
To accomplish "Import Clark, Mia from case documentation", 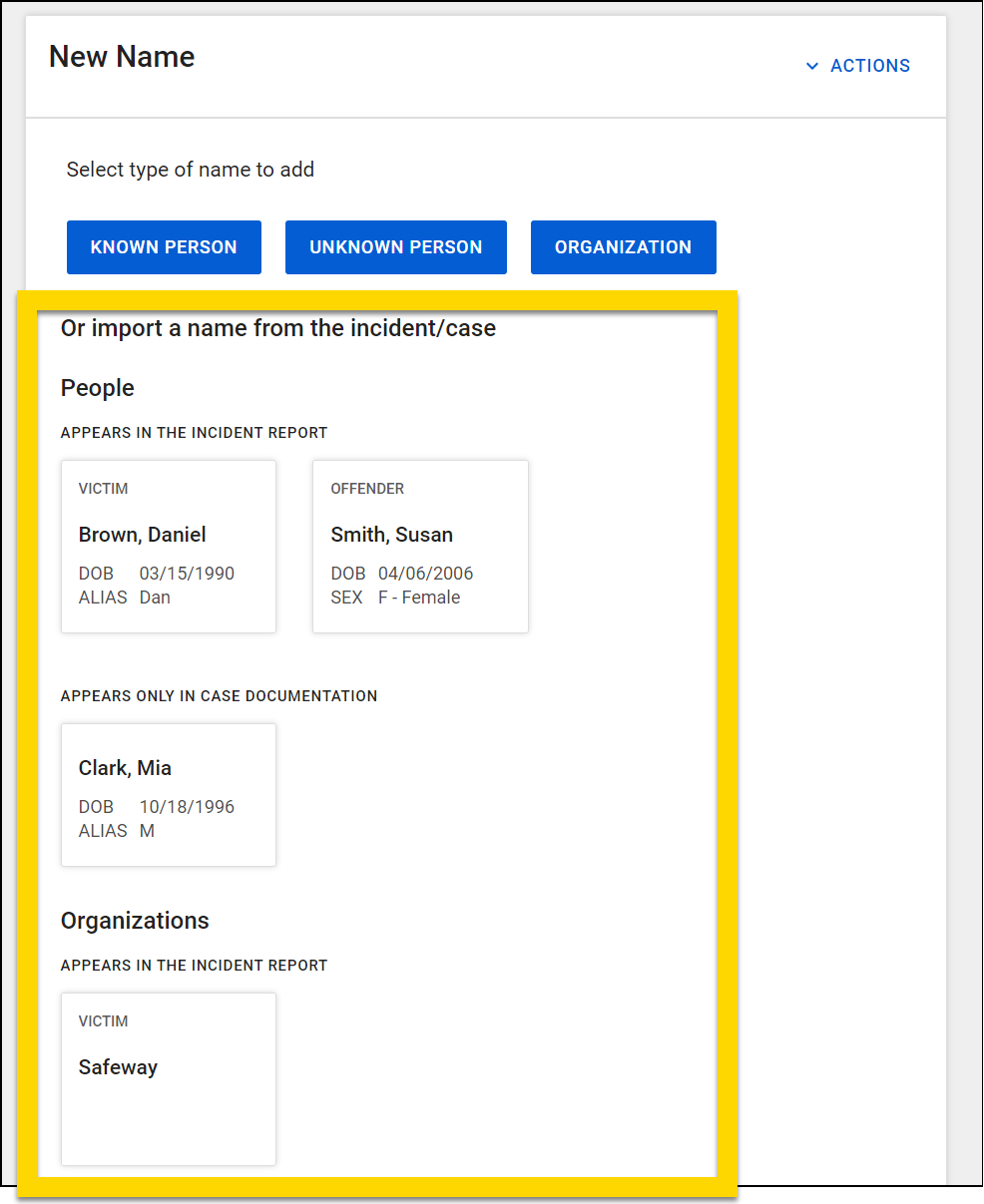I will coord(168,794).
